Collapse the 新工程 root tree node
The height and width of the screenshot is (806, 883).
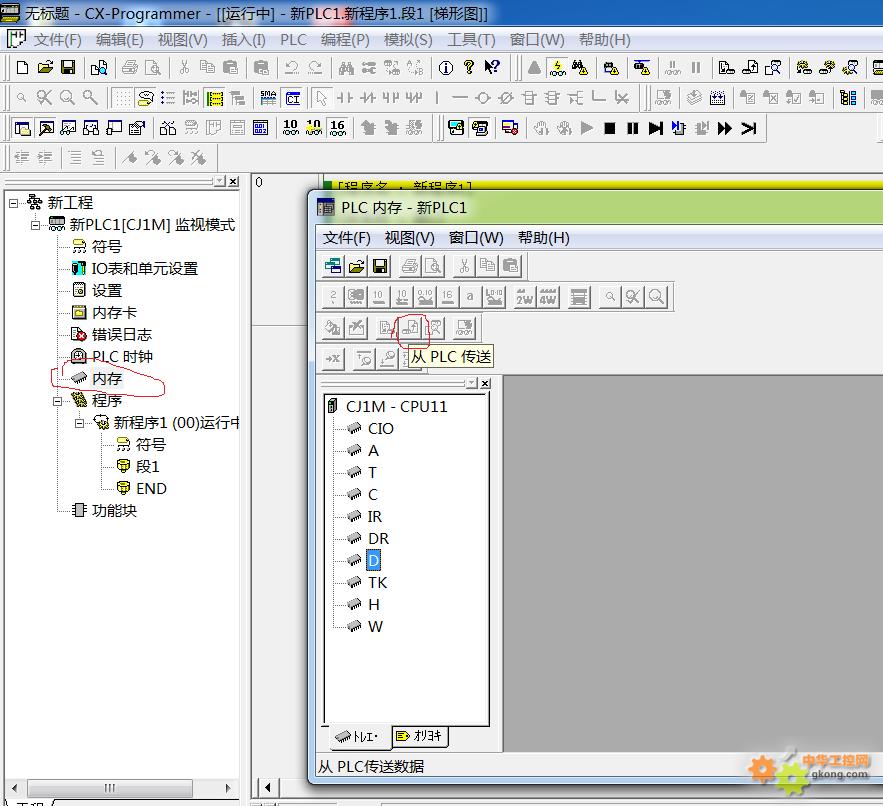(x=14, y=203)
